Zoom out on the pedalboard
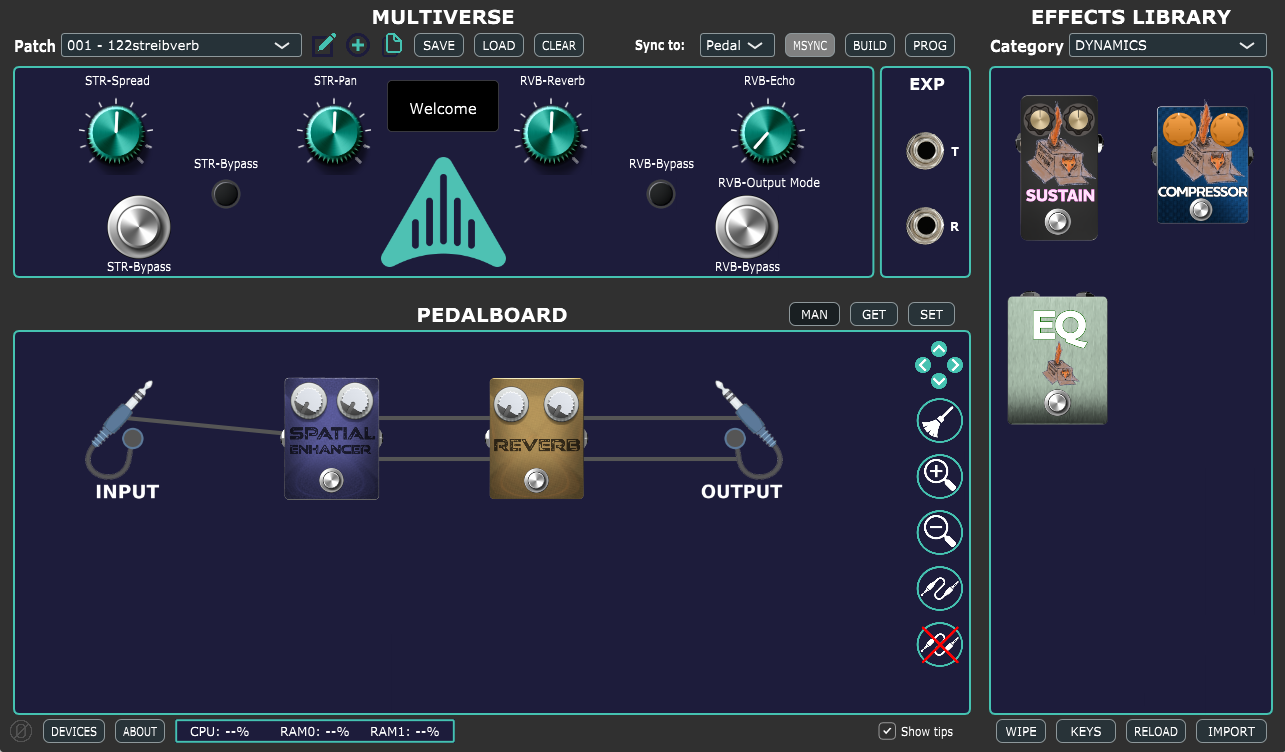This screenshot has height=752, width=1285. click(939, 532)
